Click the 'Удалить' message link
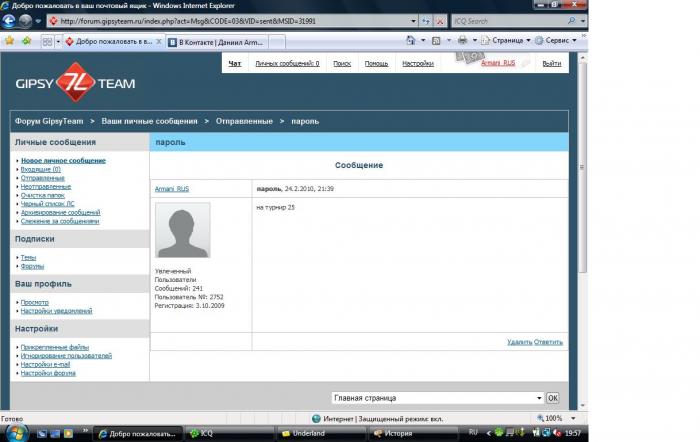This screenshot has width=700, height=442. click(x=520, y=342)
